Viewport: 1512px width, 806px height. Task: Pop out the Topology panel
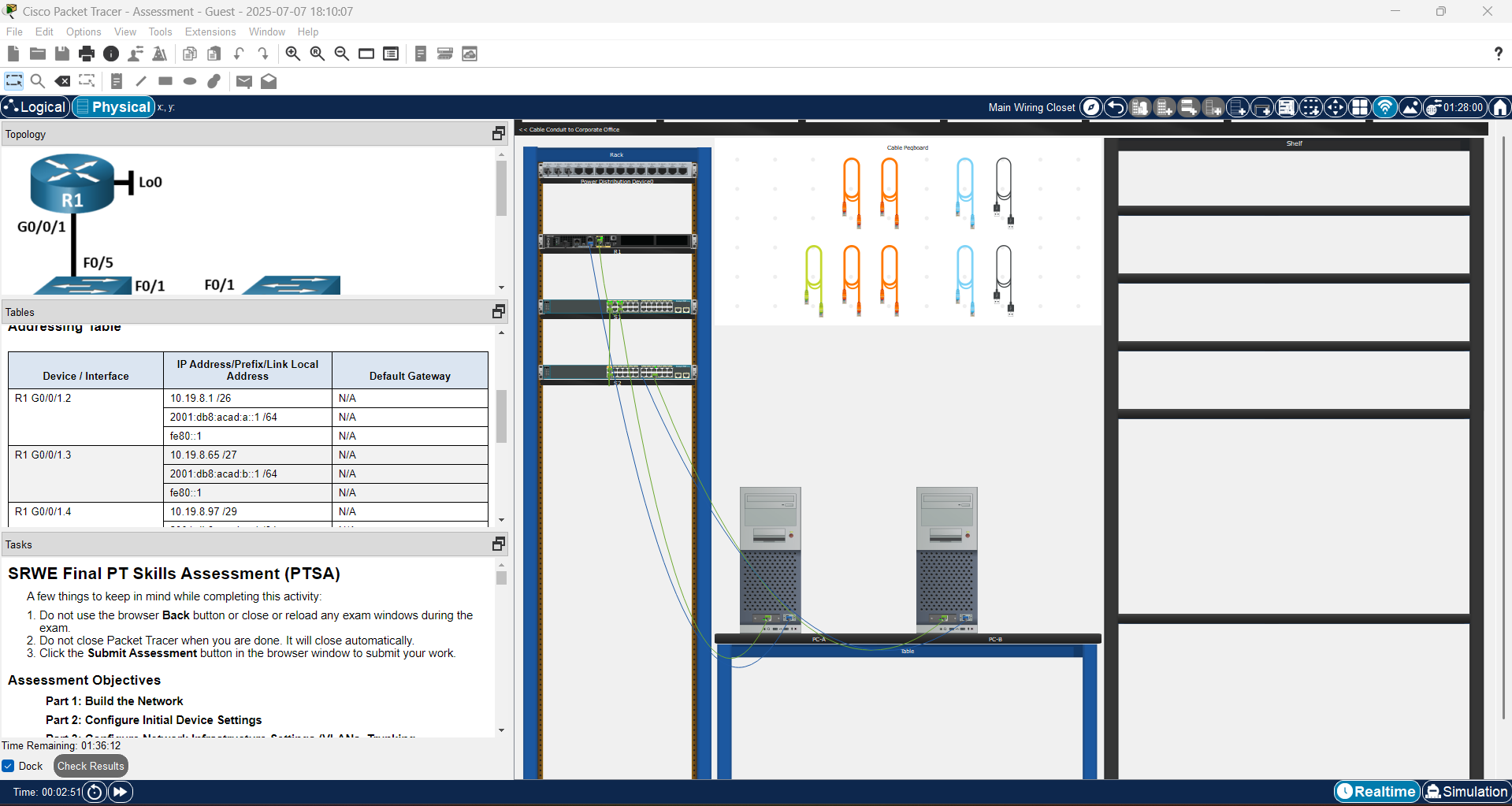tap(498, 134)
